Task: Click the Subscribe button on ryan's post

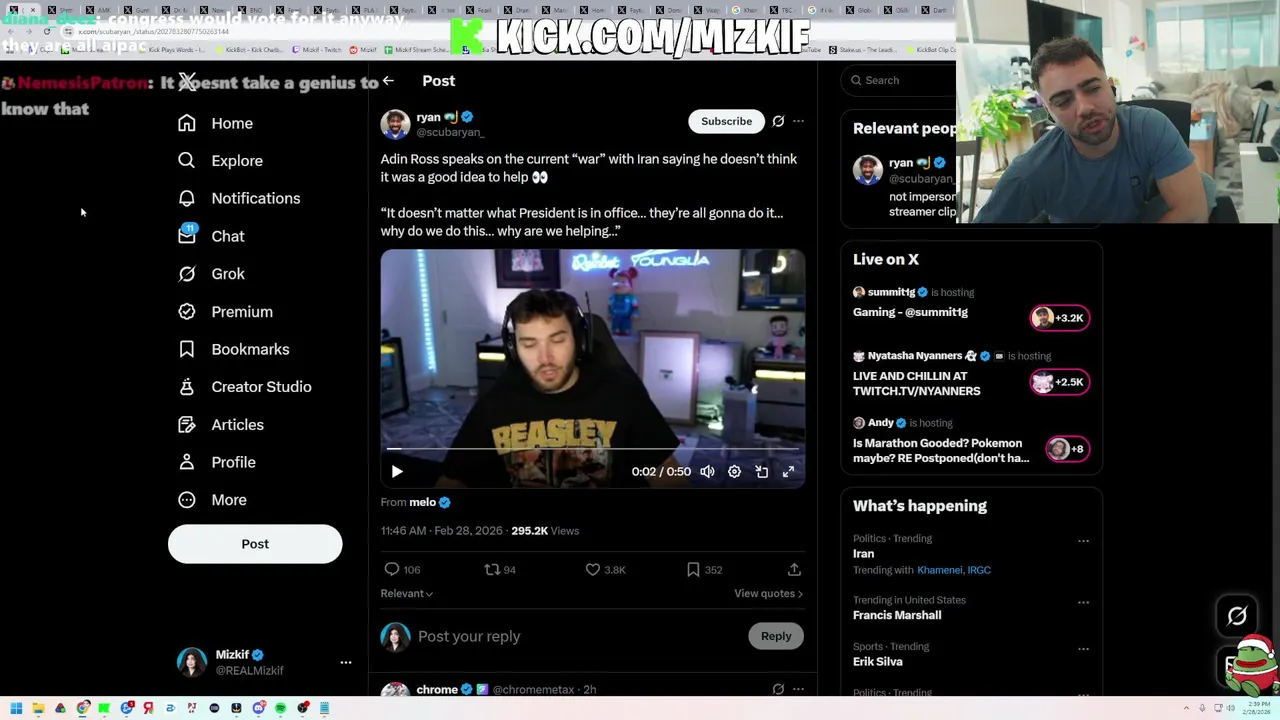Action: [x=726, y=121]
